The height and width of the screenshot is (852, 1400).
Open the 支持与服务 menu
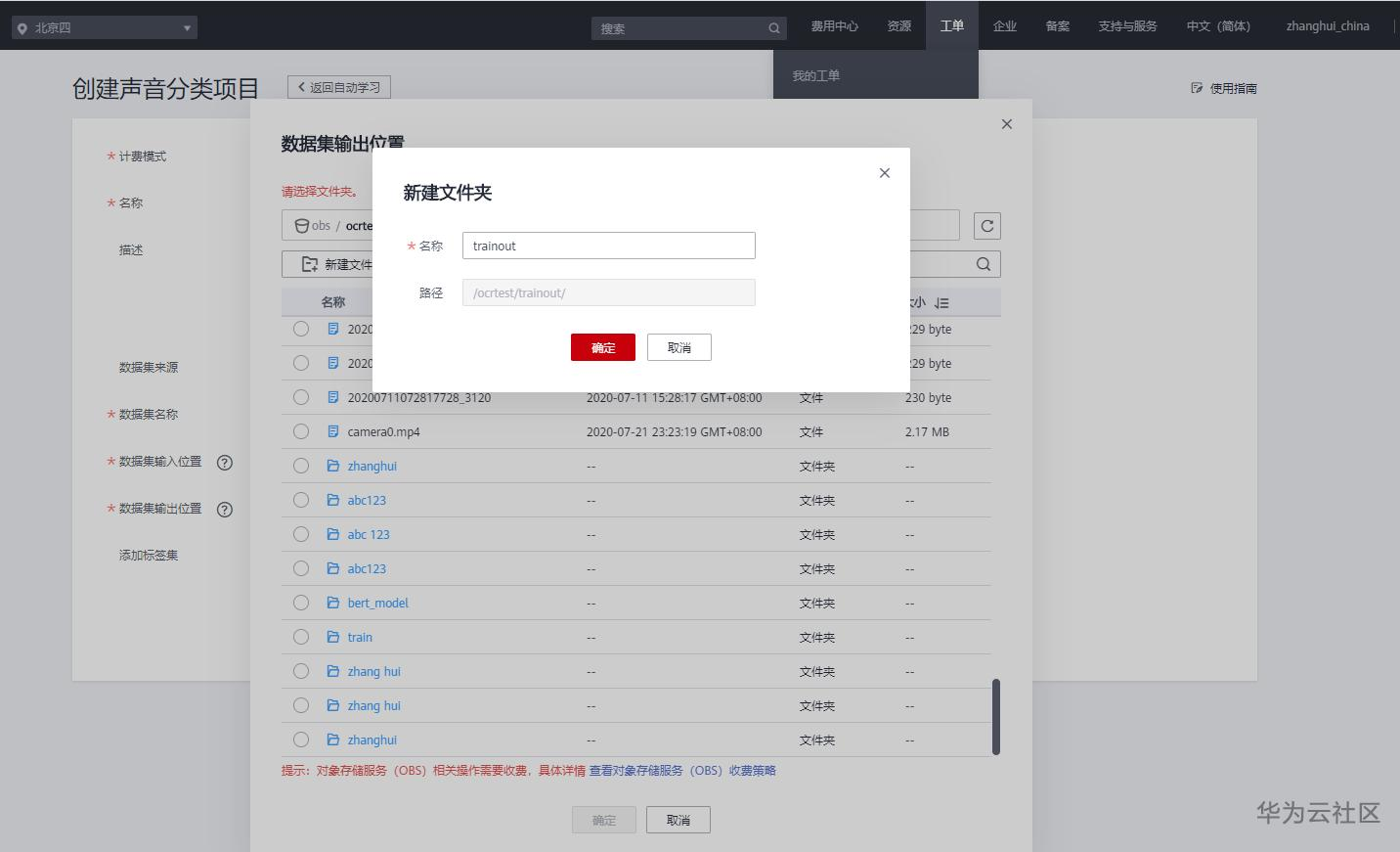pos(1127,26)
